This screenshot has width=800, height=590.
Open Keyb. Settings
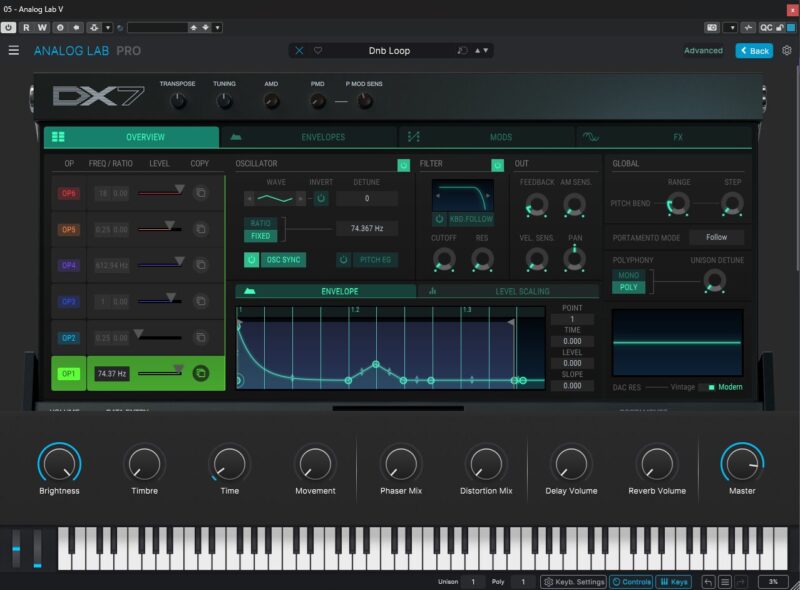[x=573, y=582]
